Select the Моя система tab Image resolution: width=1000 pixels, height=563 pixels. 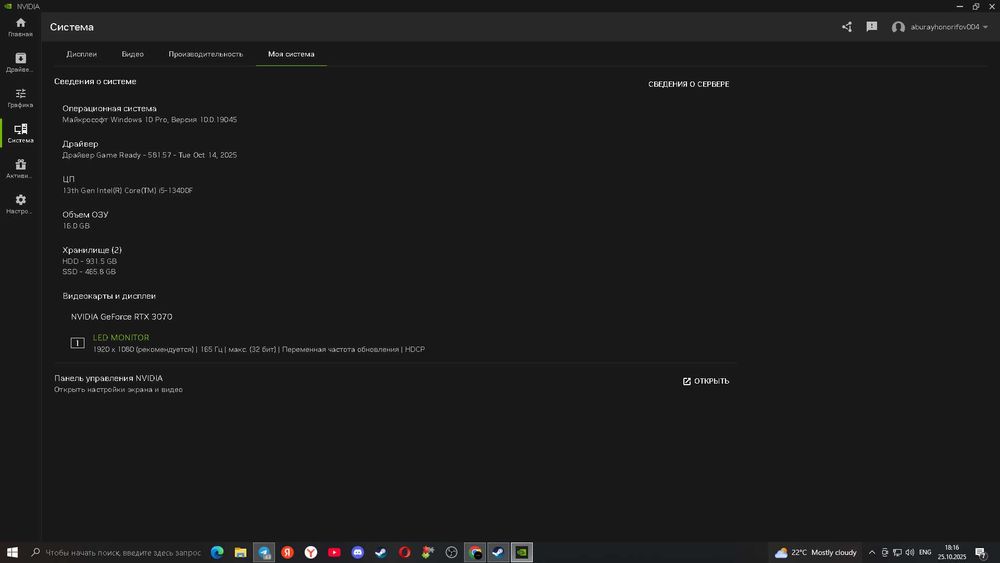tap(291, 54)
